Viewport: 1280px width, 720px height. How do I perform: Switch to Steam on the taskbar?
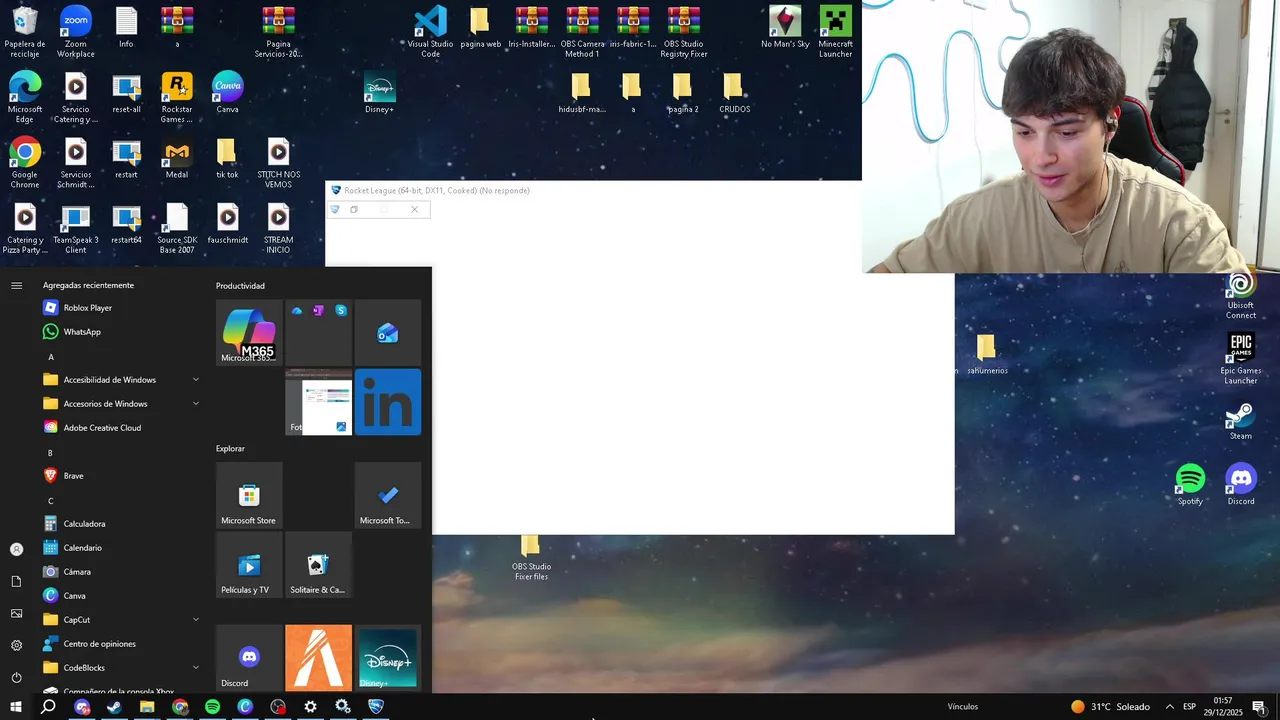tap(114, 707)
